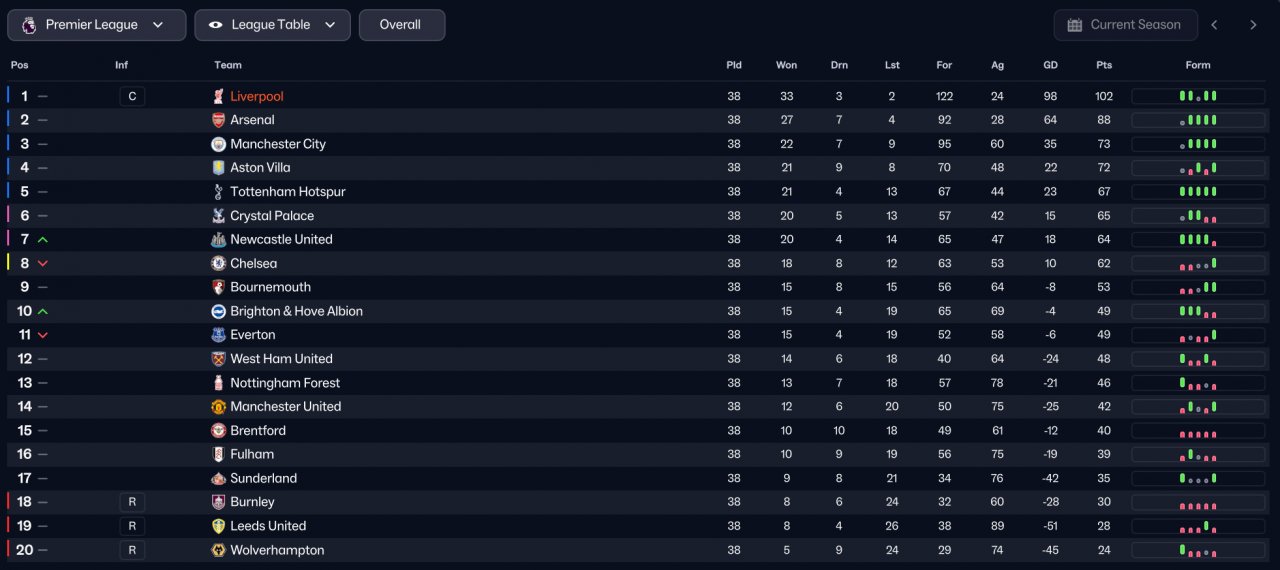
Task: Click the Current Season selector
Action: pos(1124,25)
